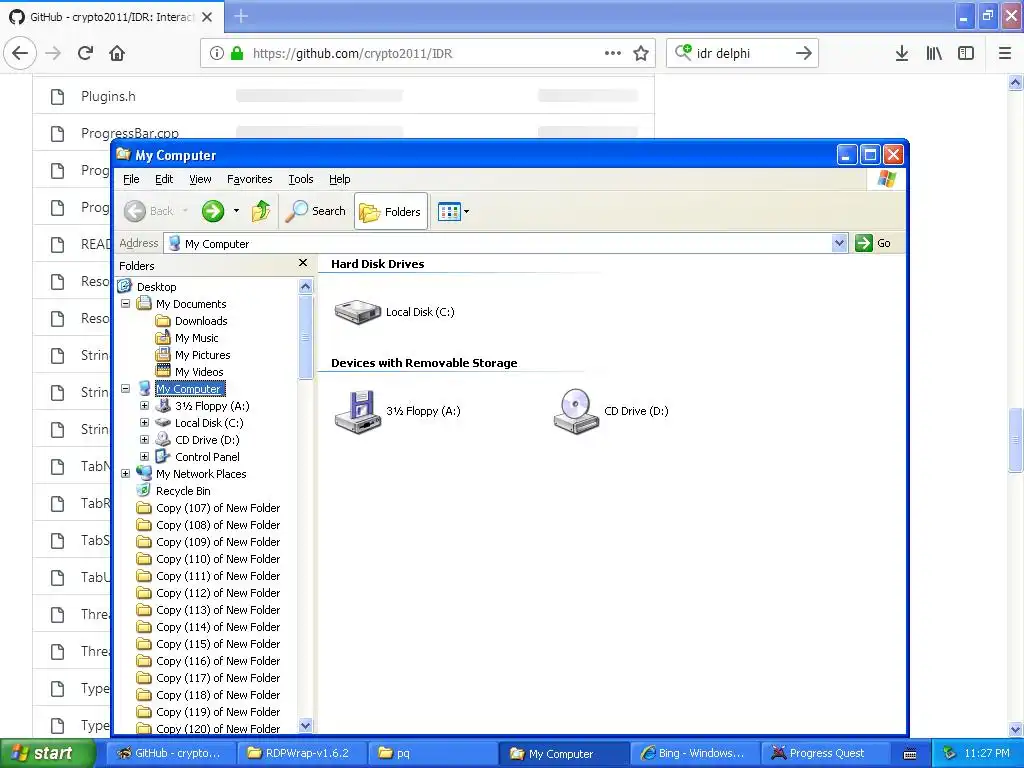
Task: Open the Favorites menu
Action: coord(249,179)
